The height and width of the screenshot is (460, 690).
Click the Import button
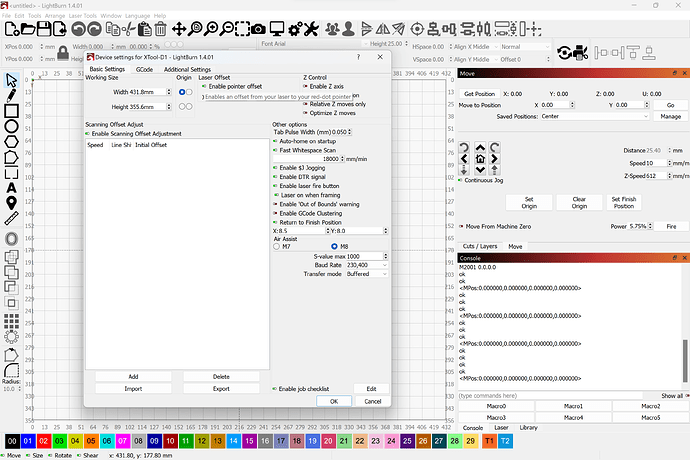(x=133, y=389)
